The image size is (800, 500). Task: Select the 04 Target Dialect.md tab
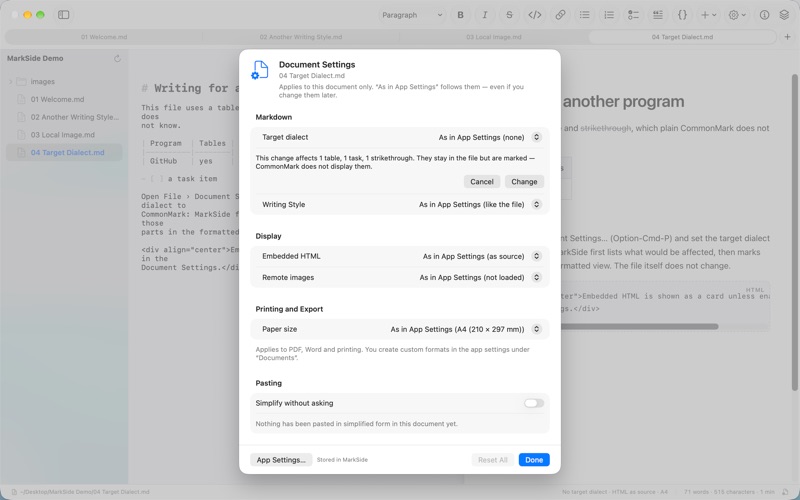click(x=682, y=37)
